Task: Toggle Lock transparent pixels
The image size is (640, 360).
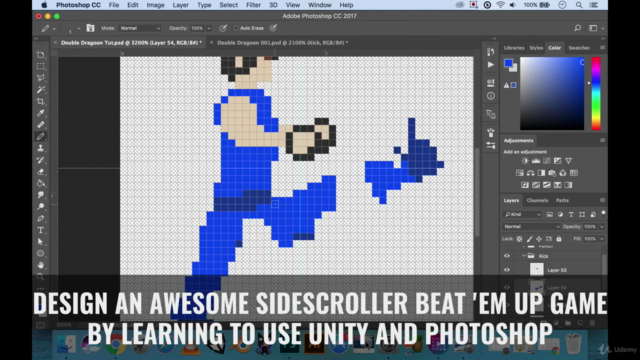Action: pos(519,239)
